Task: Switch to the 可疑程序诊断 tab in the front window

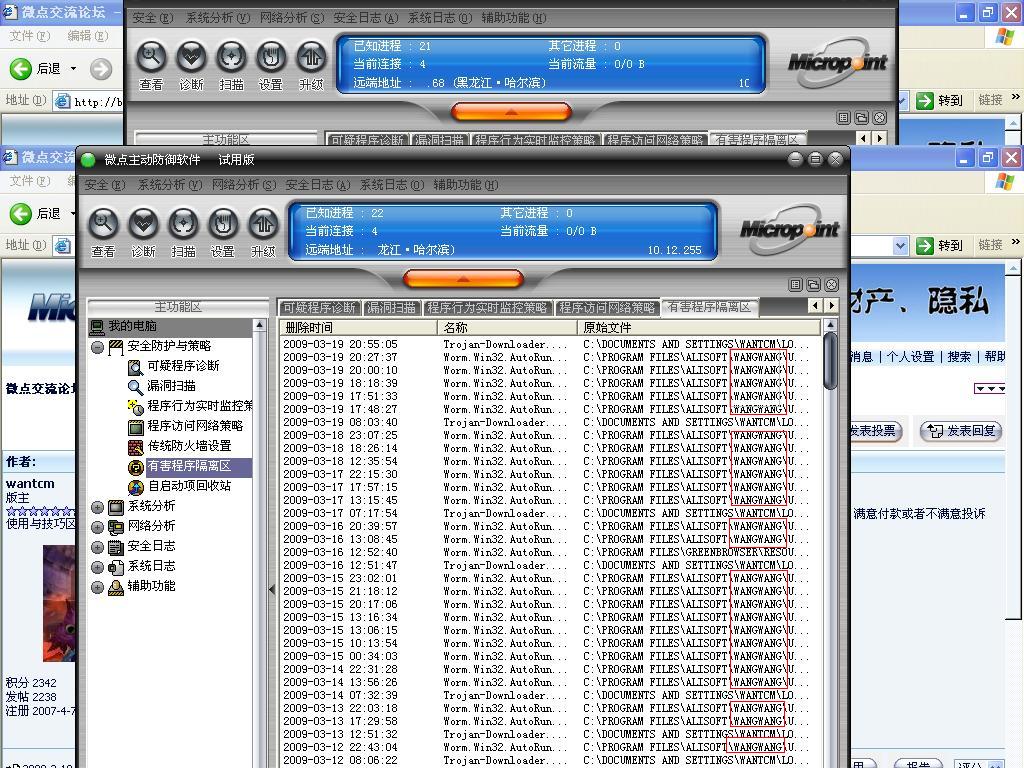Action: point(320,308)
